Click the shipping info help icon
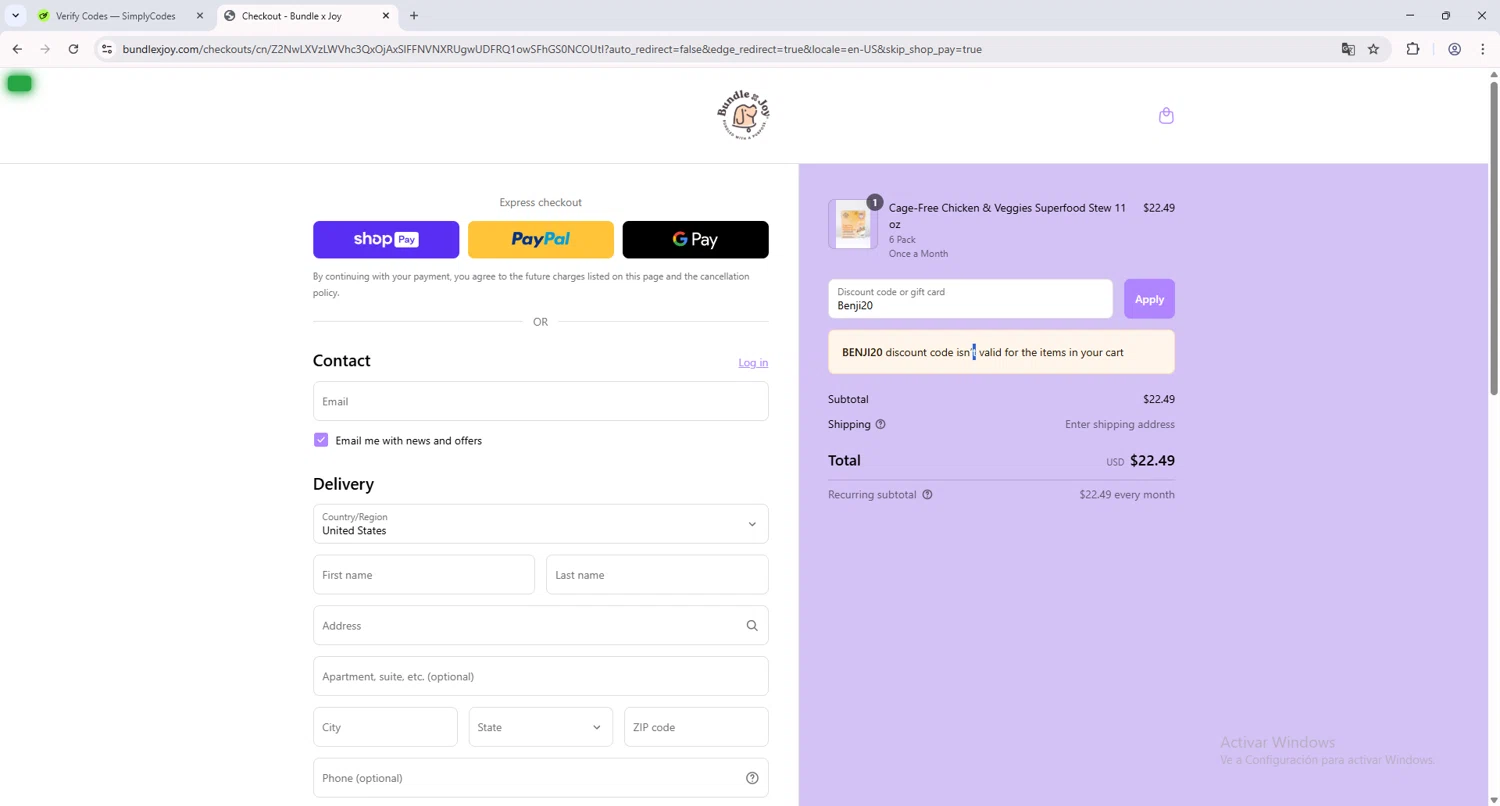This screenshot has width=1500, height=806. [880, 424]
